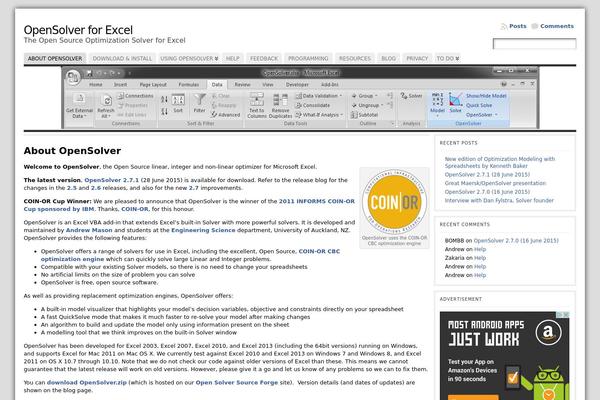Screen dimensions: 600x400
Task: Expand the To Do menu dropdown
Action: (x=448, y=59)
